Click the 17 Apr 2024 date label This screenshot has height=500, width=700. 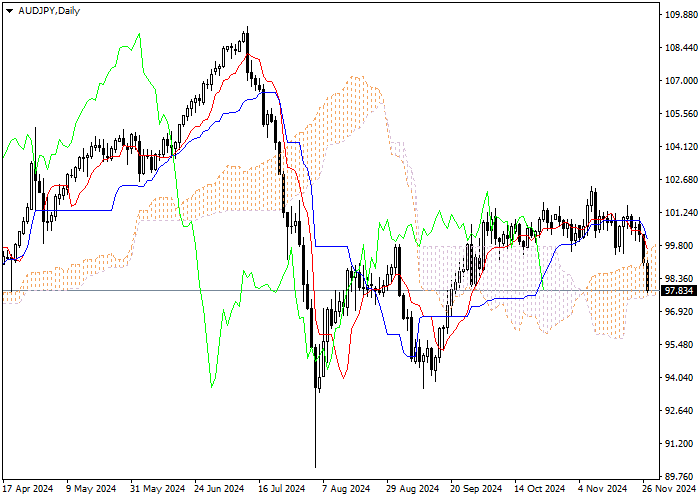coord(28,489)
